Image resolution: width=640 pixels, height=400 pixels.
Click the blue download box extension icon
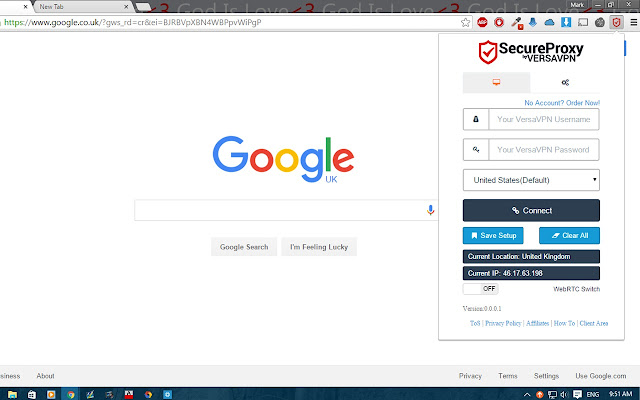(566, 22)
